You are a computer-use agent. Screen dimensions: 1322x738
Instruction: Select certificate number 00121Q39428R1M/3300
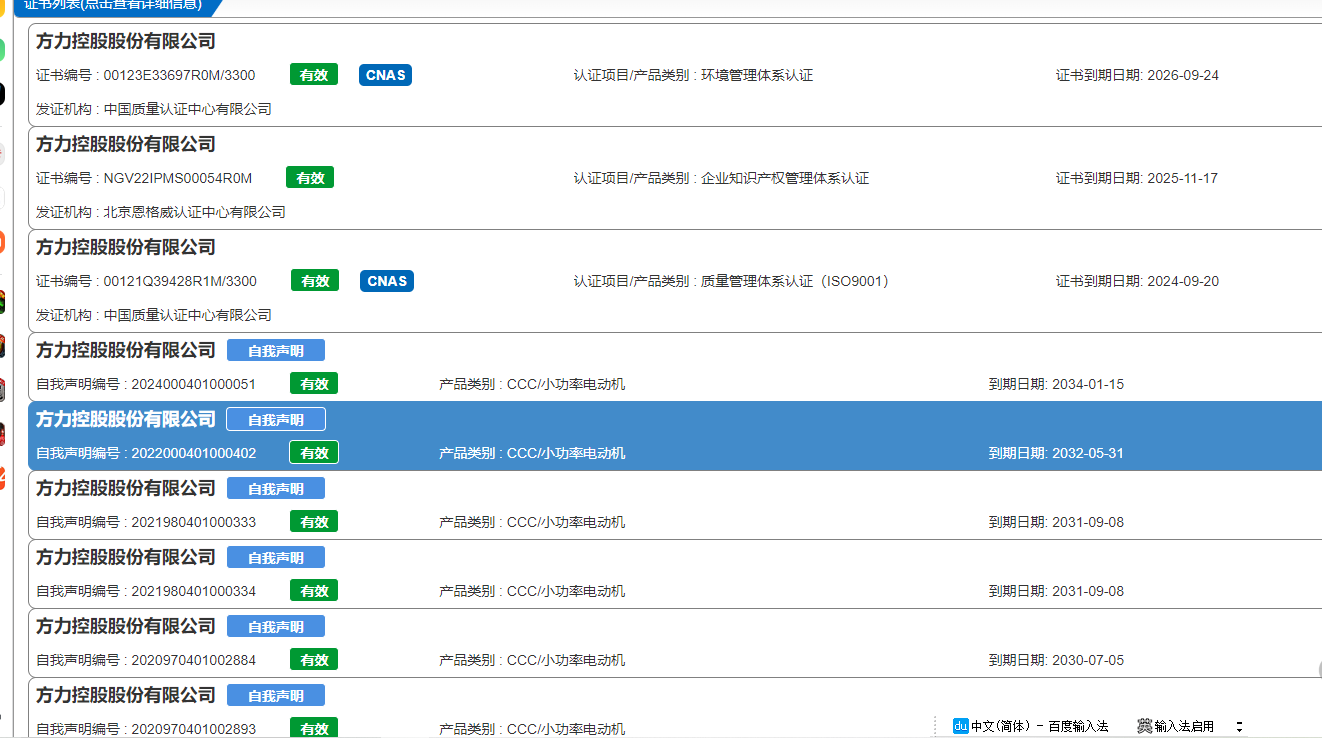tap(180, 281)
